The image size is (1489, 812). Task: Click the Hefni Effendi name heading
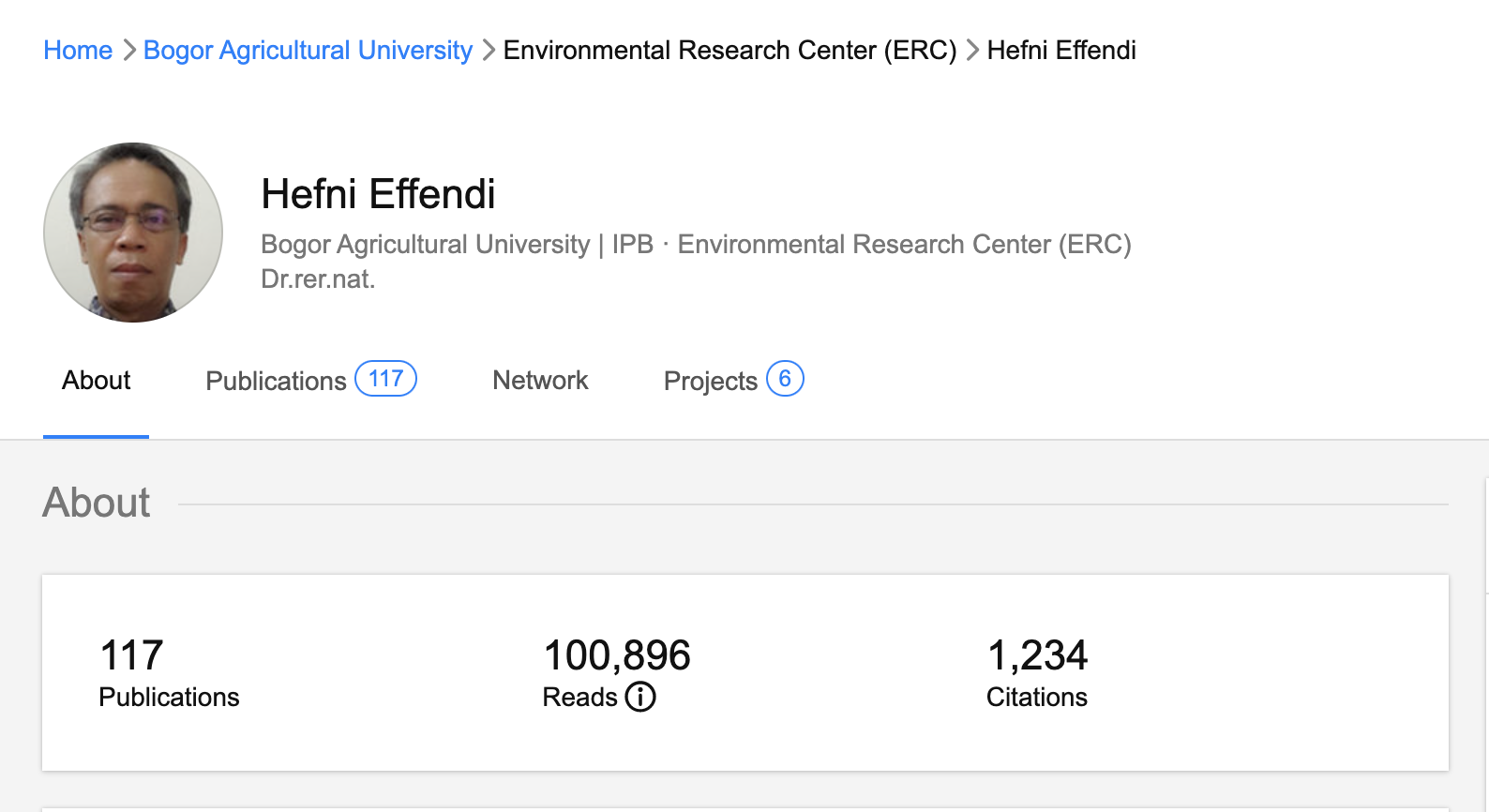tap(378, 194)
